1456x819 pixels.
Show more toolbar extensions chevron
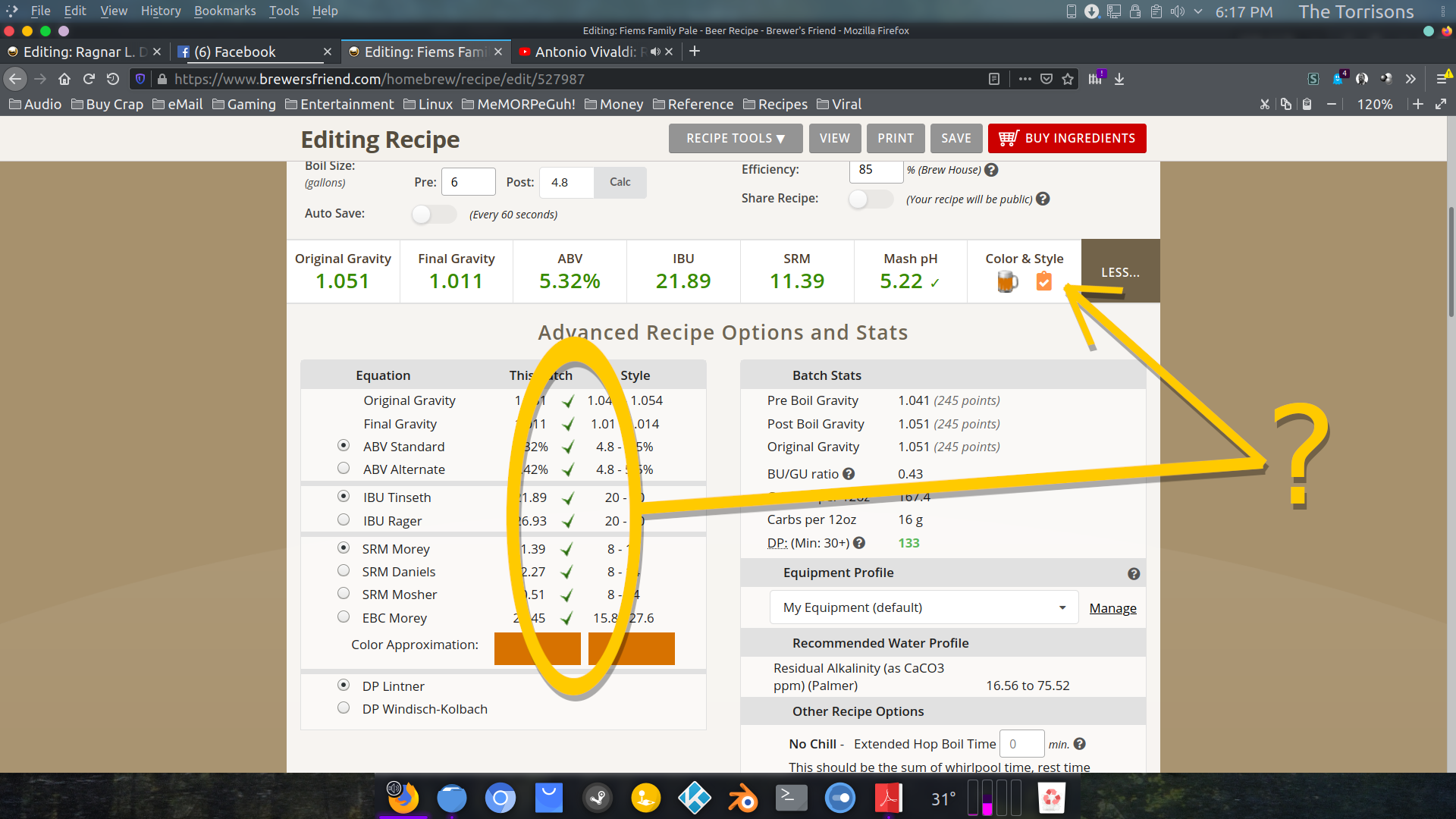(x=1410, y=79)
